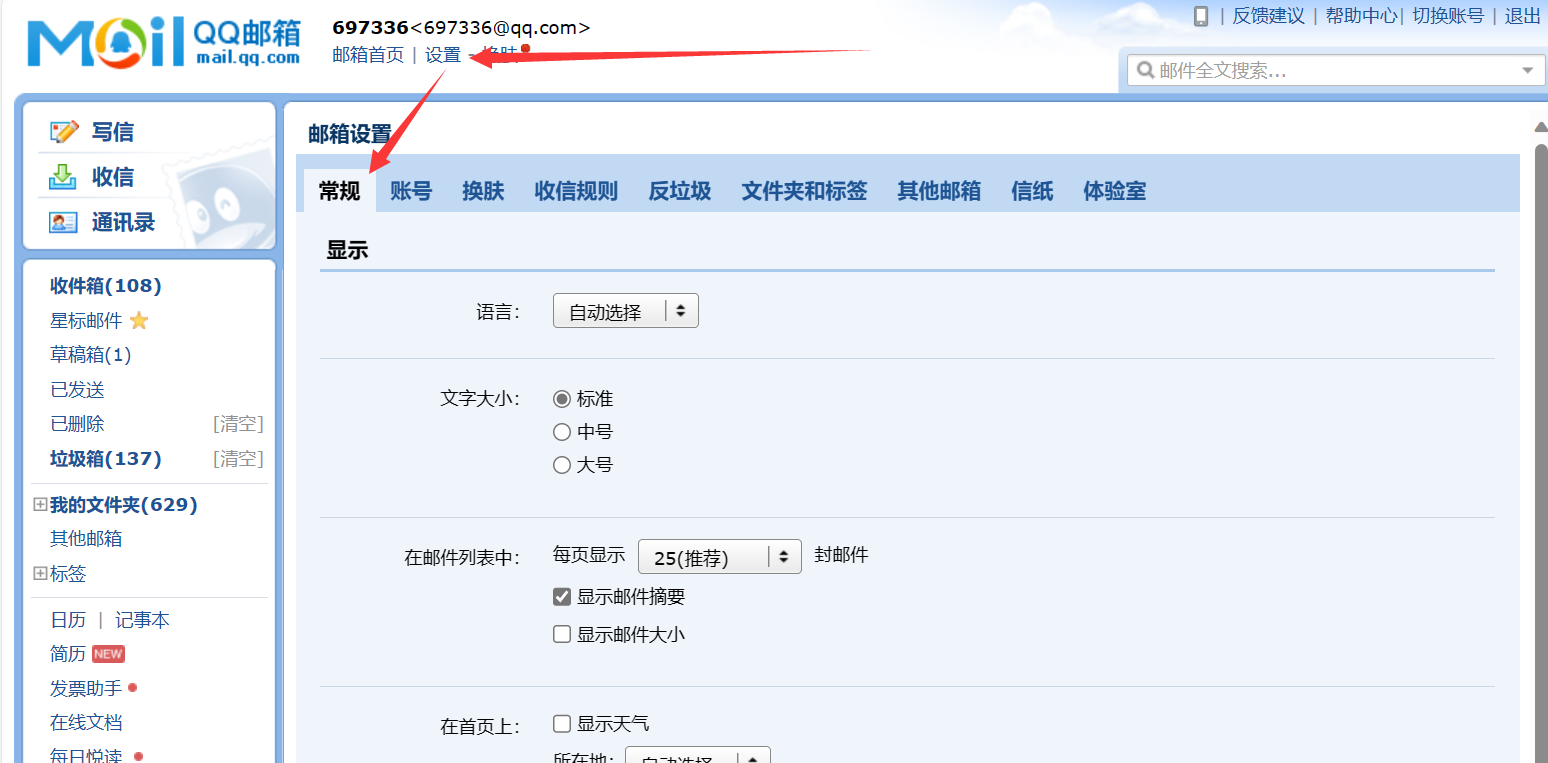Click the magnifier search icon
Viewport: 1548px width, 763px height.
pyautogui.click(x=1145, y=70)
